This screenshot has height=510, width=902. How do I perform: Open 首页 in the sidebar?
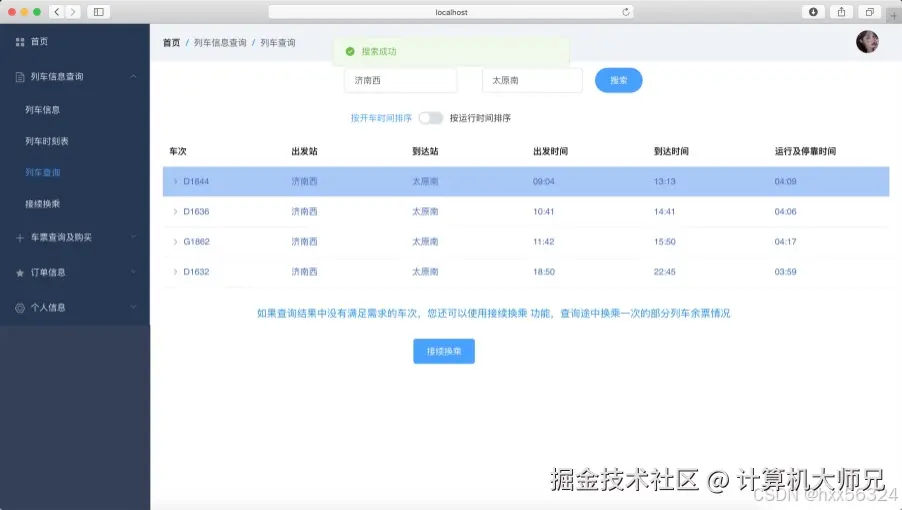pyautogui.click(x=39, y=41)
